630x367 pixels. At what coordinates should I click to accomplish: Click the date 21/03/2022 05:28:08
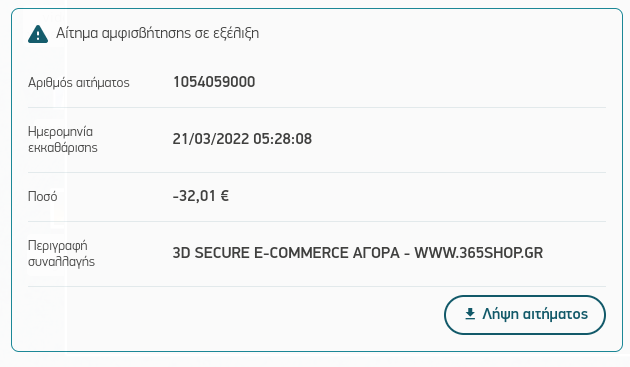pos(242,139)
